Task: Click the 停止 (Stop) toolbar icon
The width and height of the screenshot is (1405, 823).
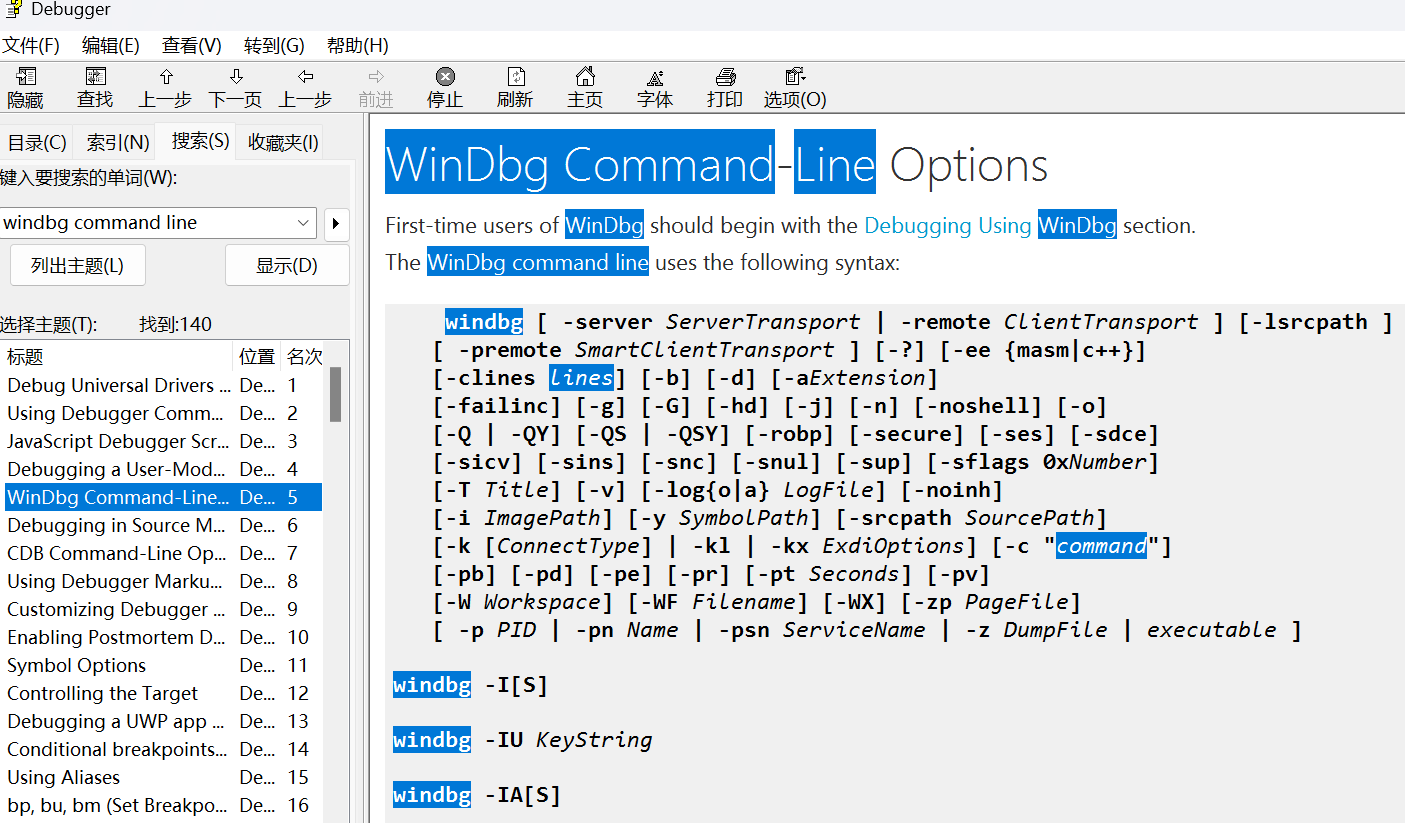Action: tap(445, 88)
